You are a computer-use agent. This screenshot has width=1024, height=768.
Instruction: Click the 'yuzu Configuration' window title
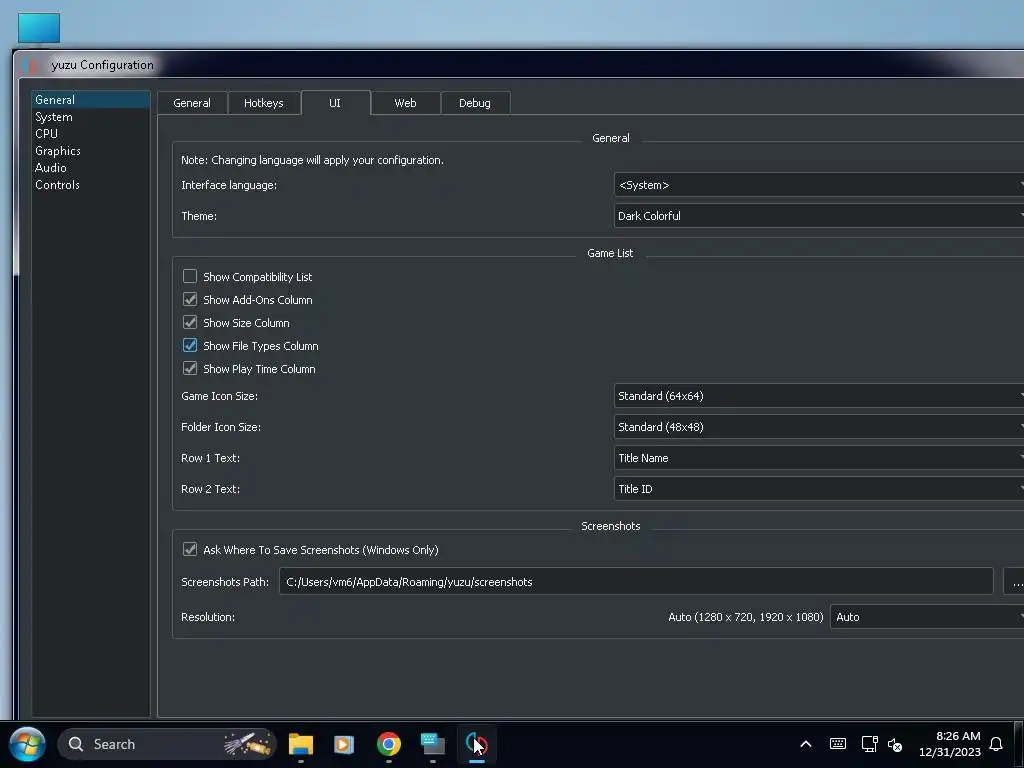pyautogui.click(x=103, y=65)
